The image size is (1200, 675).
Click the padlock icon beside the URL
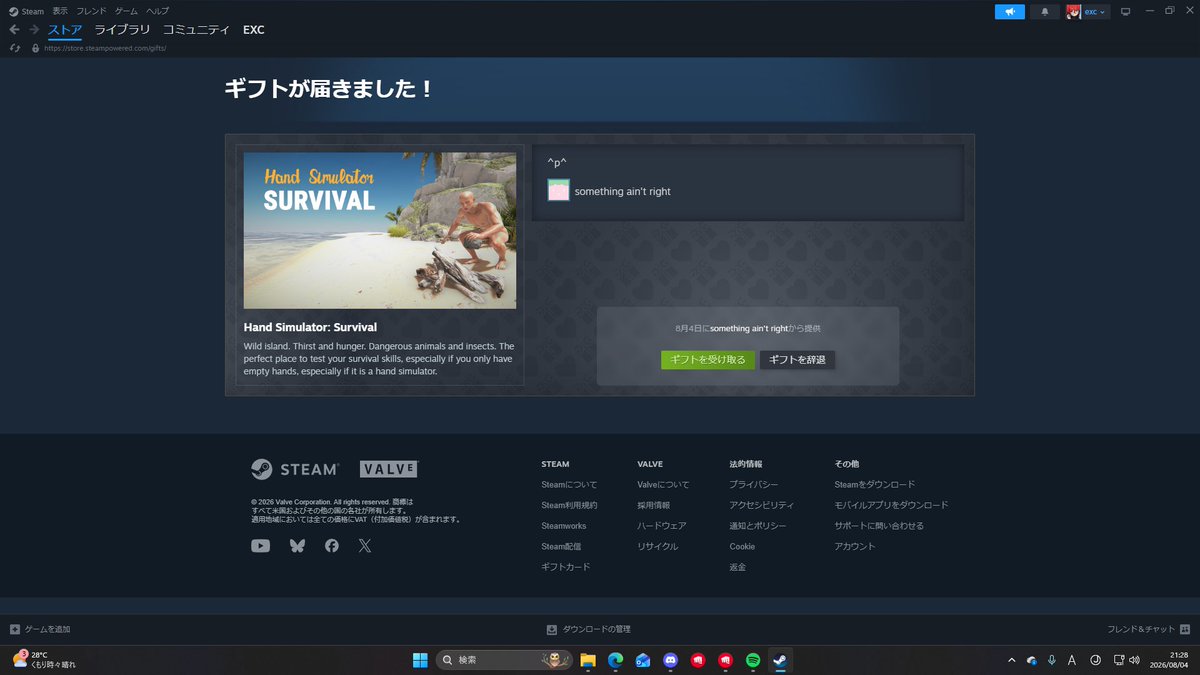[x=35, y=48]
